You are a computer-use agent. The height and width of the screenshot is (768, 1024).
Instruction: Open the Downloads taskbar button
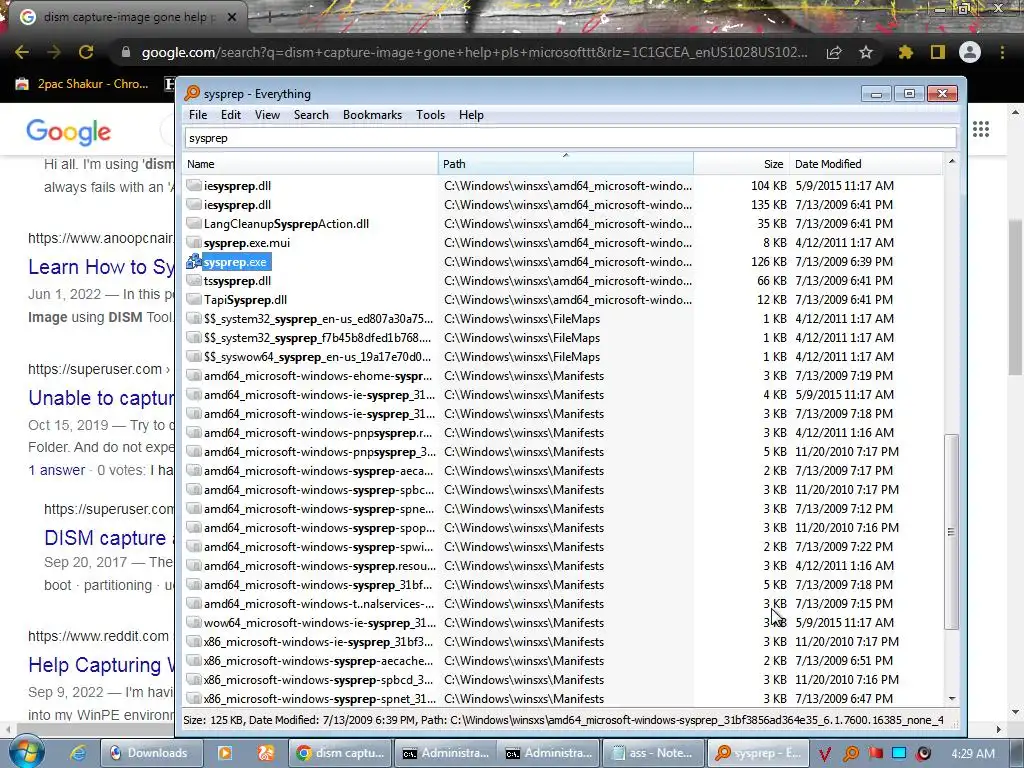coord(152,753)
